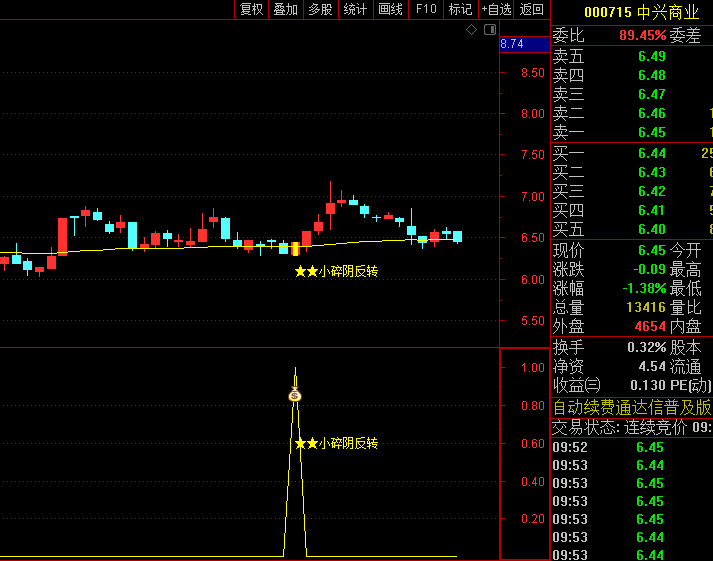Select the 多股 multi-stock view

point(320,9)
